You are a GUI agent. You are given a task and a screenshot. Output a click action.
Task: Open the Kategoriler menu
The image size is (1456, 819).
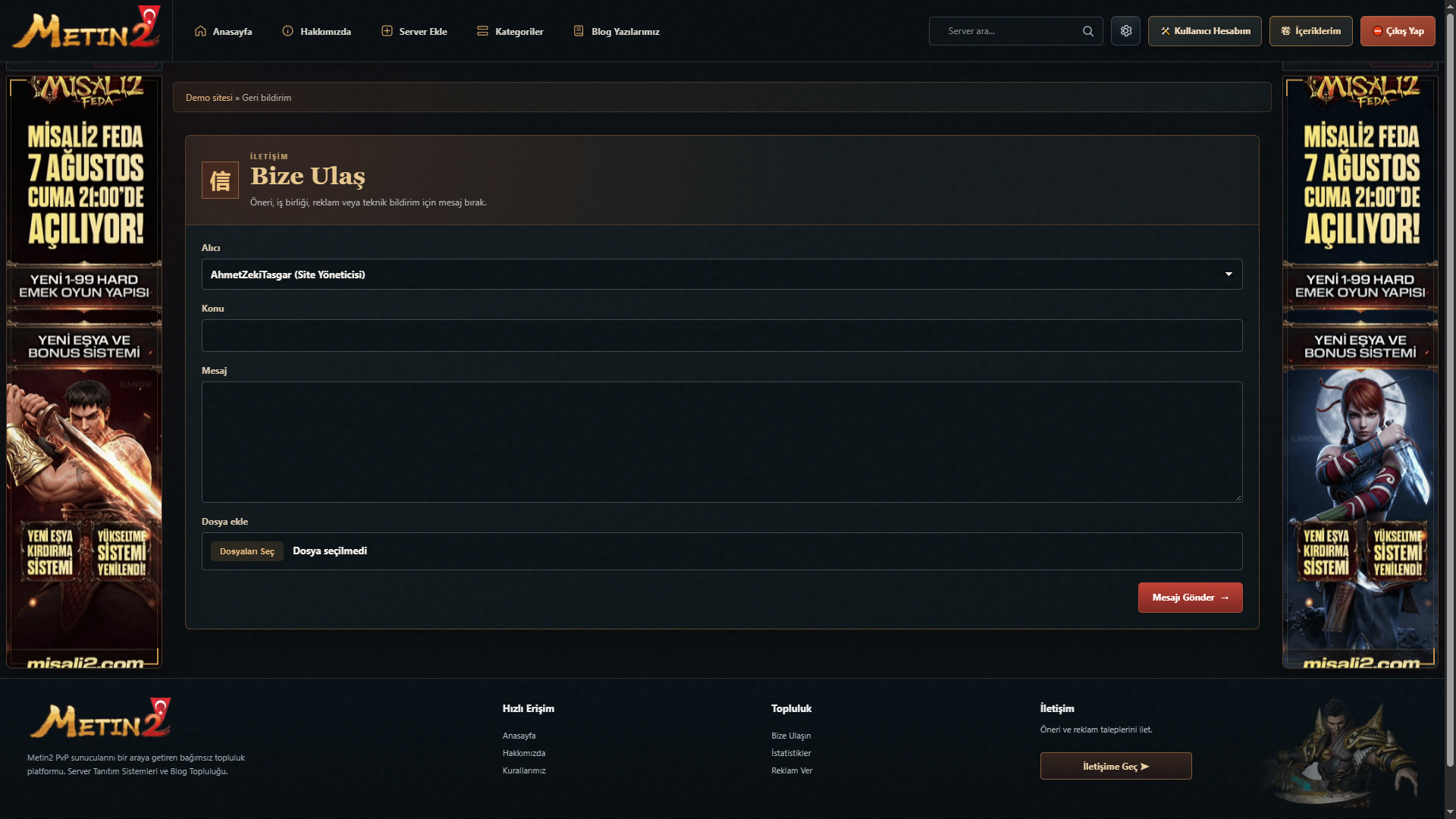(x=510, y=31)
